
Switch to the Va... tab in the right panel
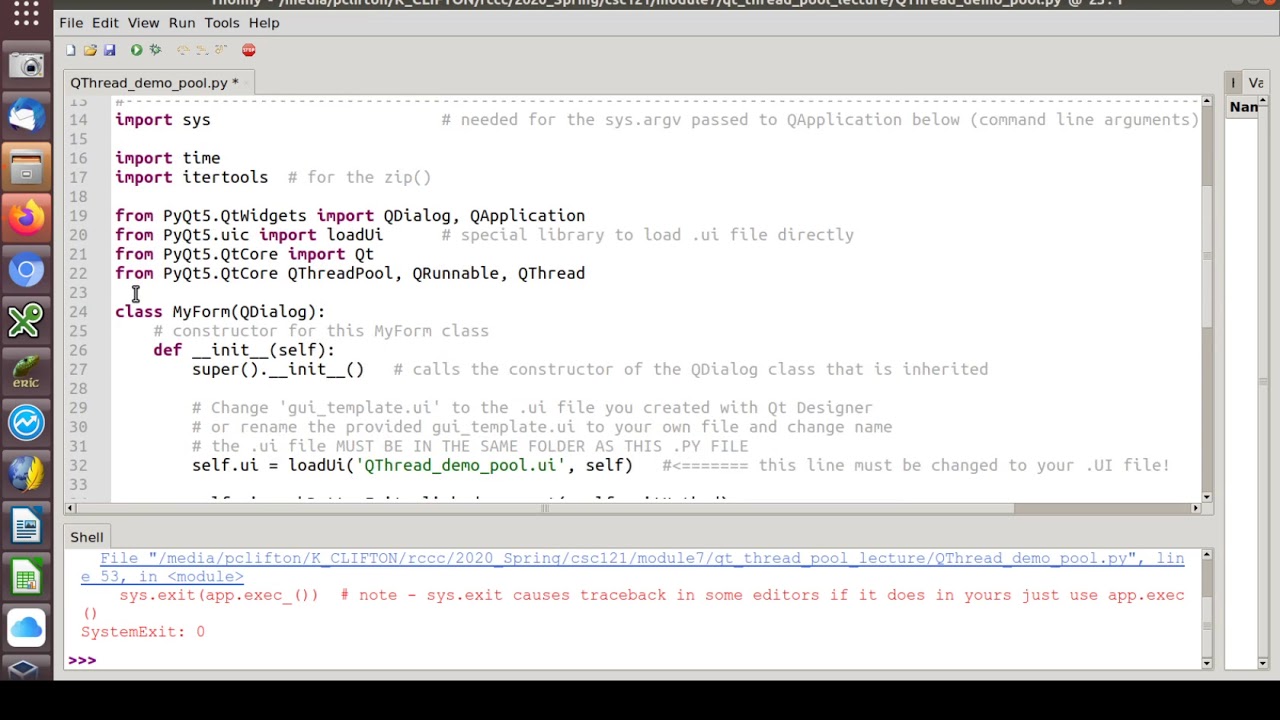tap(1256, 83)
